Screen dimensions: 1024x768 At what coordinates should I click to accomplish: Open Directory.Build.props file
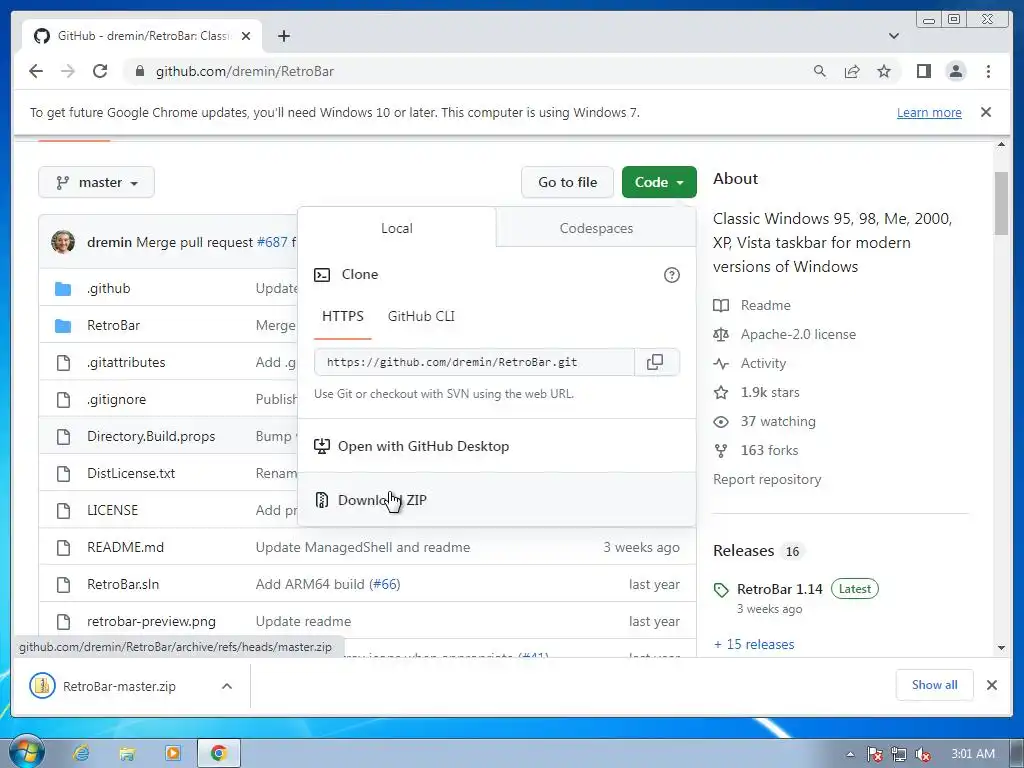151,436
